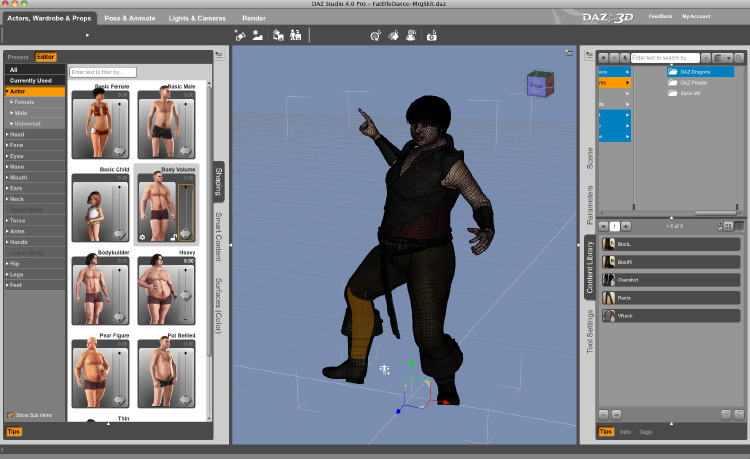The height and width of the screenshot is (459, 750).
Task: Open the DAZ Dragons folder
Action: [700, 72]
